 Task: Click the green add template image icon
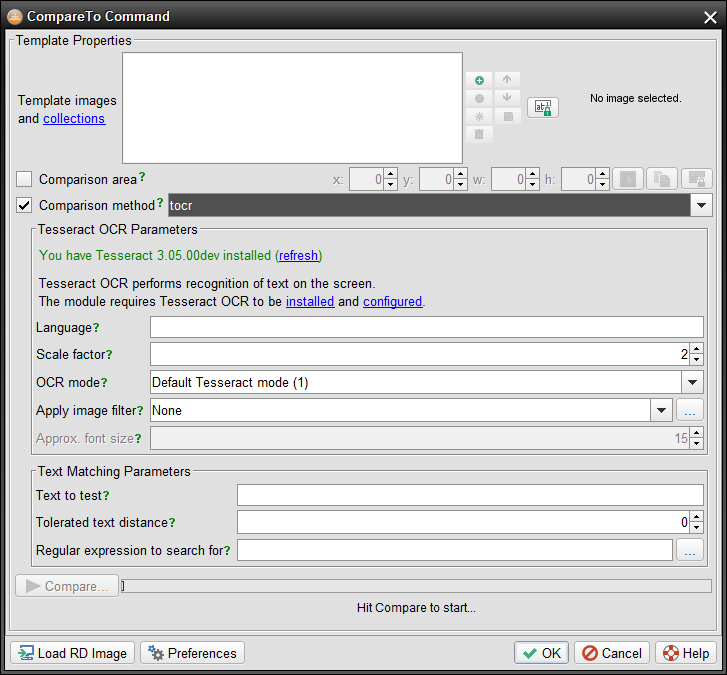coord(479,80)
